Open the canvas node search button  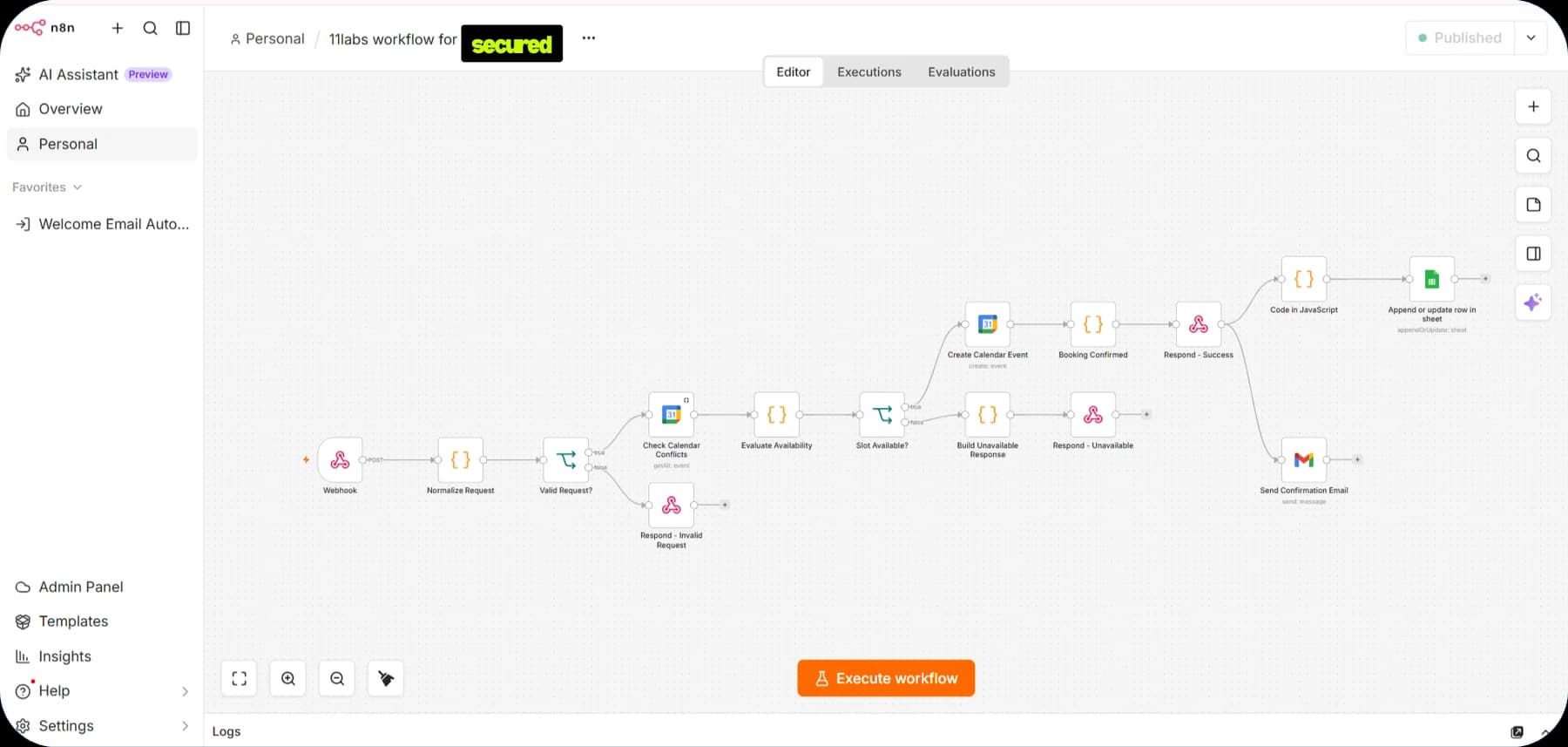tap(1533, 155)
